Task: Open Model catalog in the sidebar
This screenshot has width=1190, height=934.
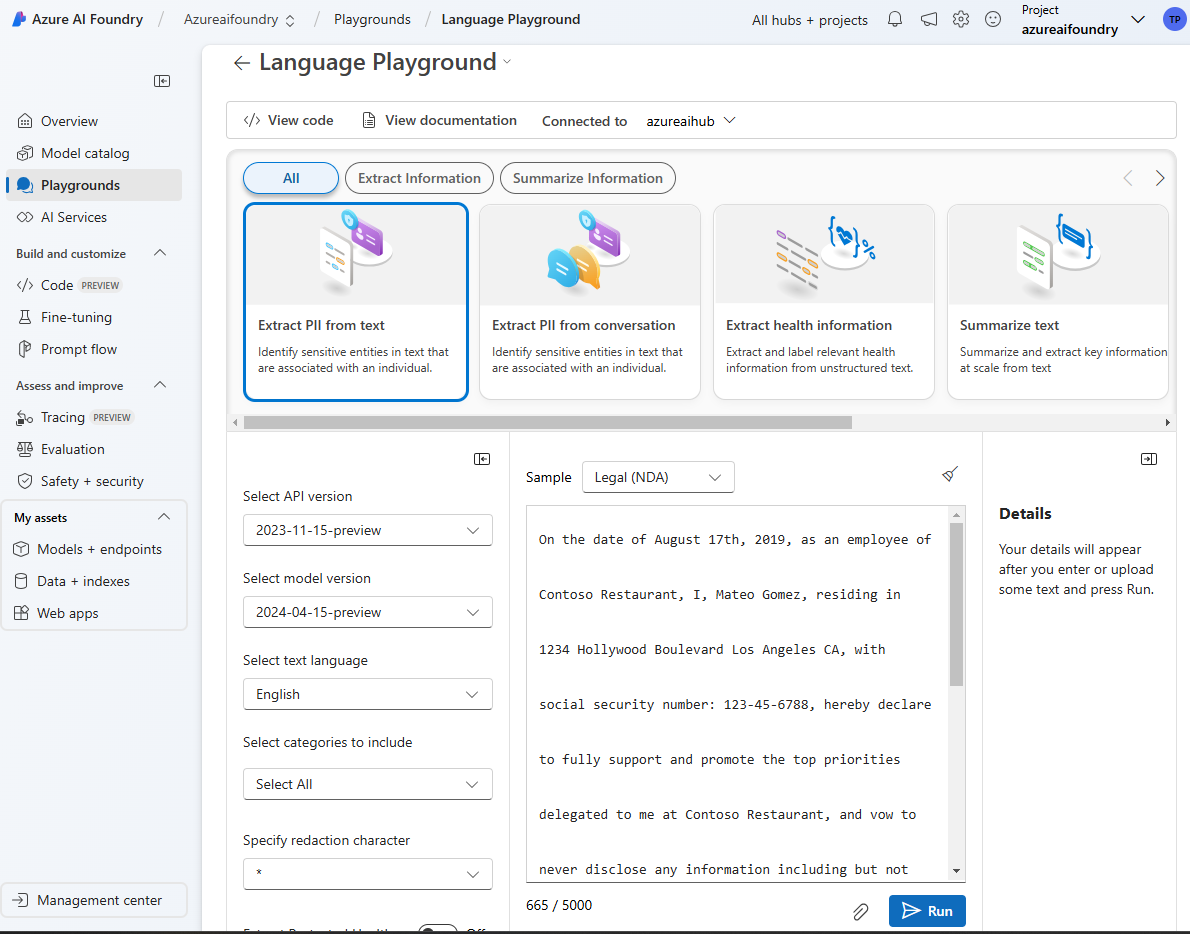Action: coord(93,153)
